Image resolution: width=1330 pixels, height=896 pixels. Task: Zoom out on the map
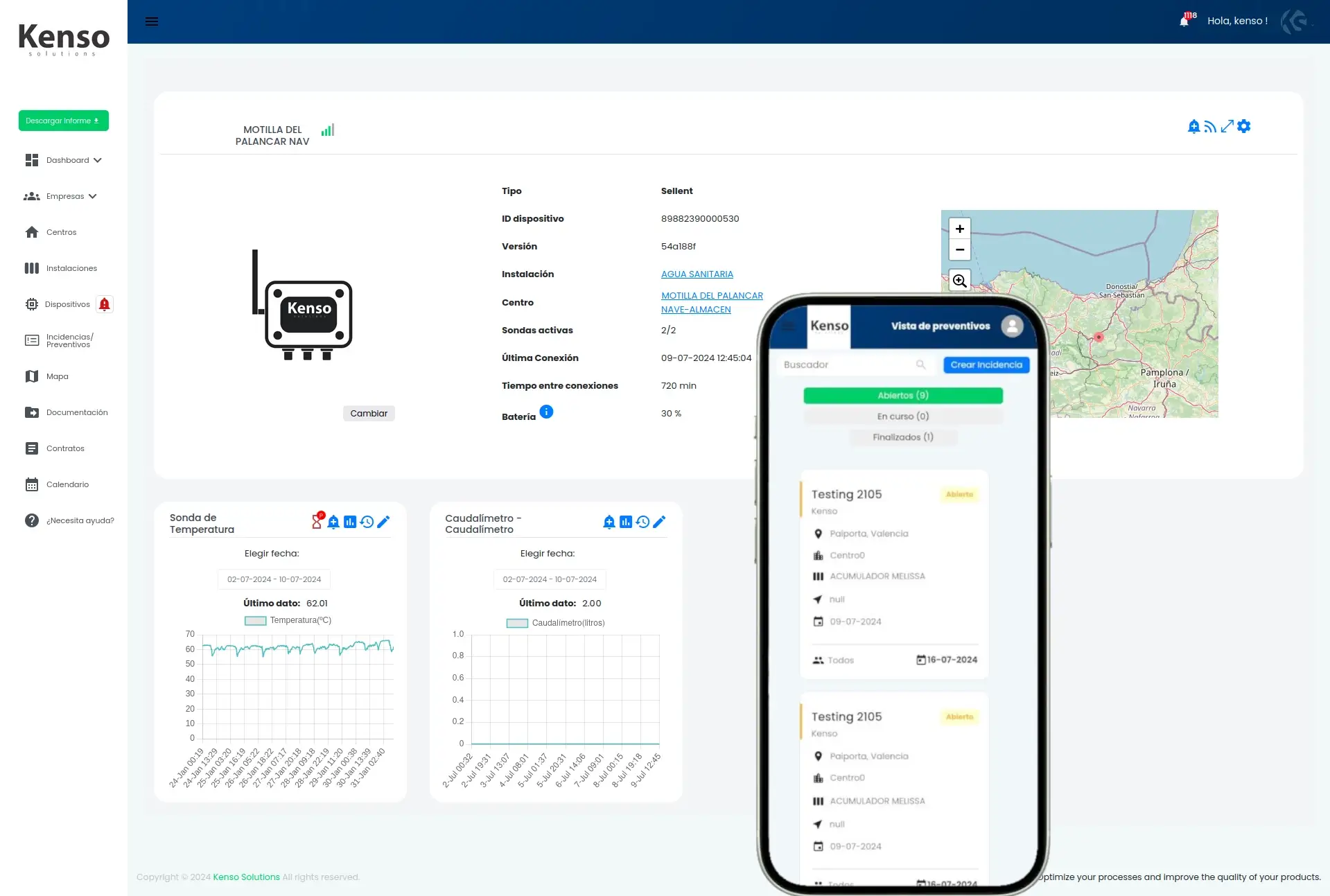pyautogui.click(x=959, y=249)
